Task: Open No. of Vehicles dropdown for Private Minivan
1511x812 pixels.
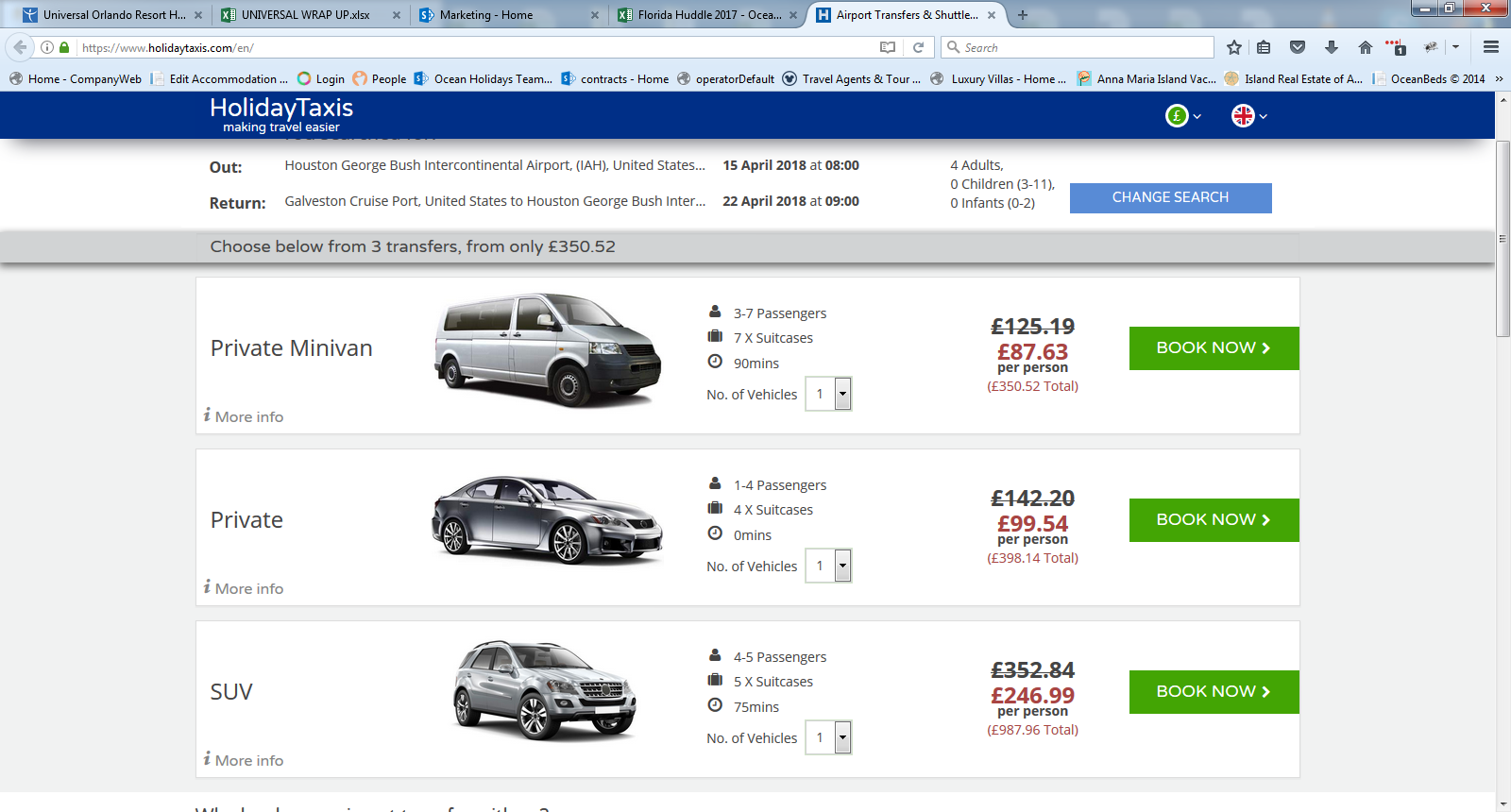Action: pyautogui.click(x=828, y=394)
